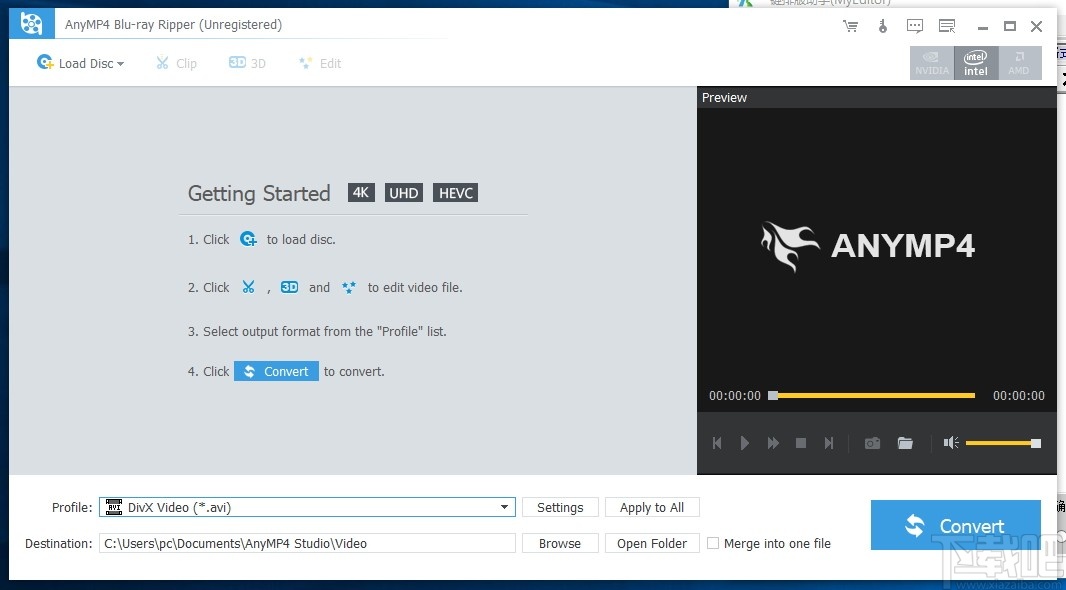Open the snapshot folder icon
This screenshot has width=1066, height=590.
[x=905, y=443]
